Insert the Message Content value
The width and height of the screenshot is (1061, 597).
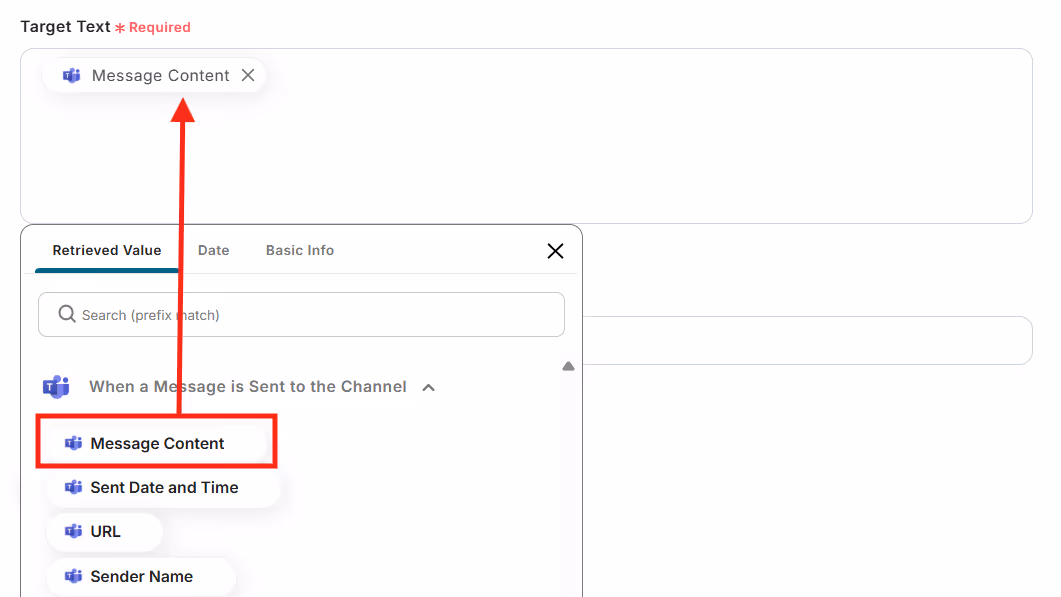157,443
